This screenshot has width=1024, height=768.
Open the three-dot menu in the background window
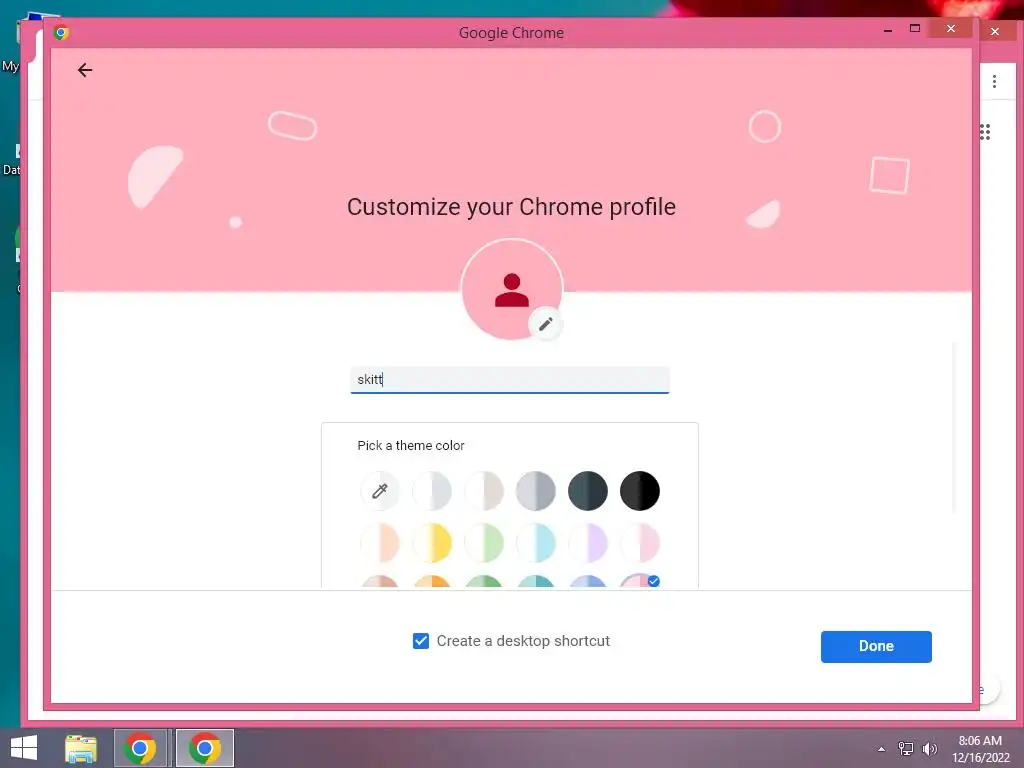pyautogui.click(x=994, y=81)
